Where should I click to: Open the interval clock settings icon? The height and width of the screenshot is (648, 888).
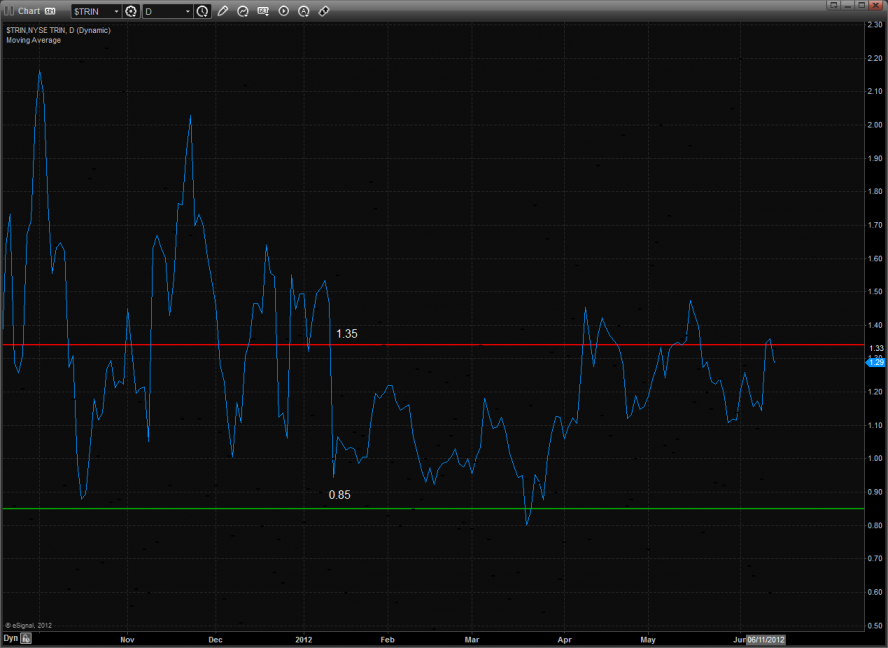point(203,12)
